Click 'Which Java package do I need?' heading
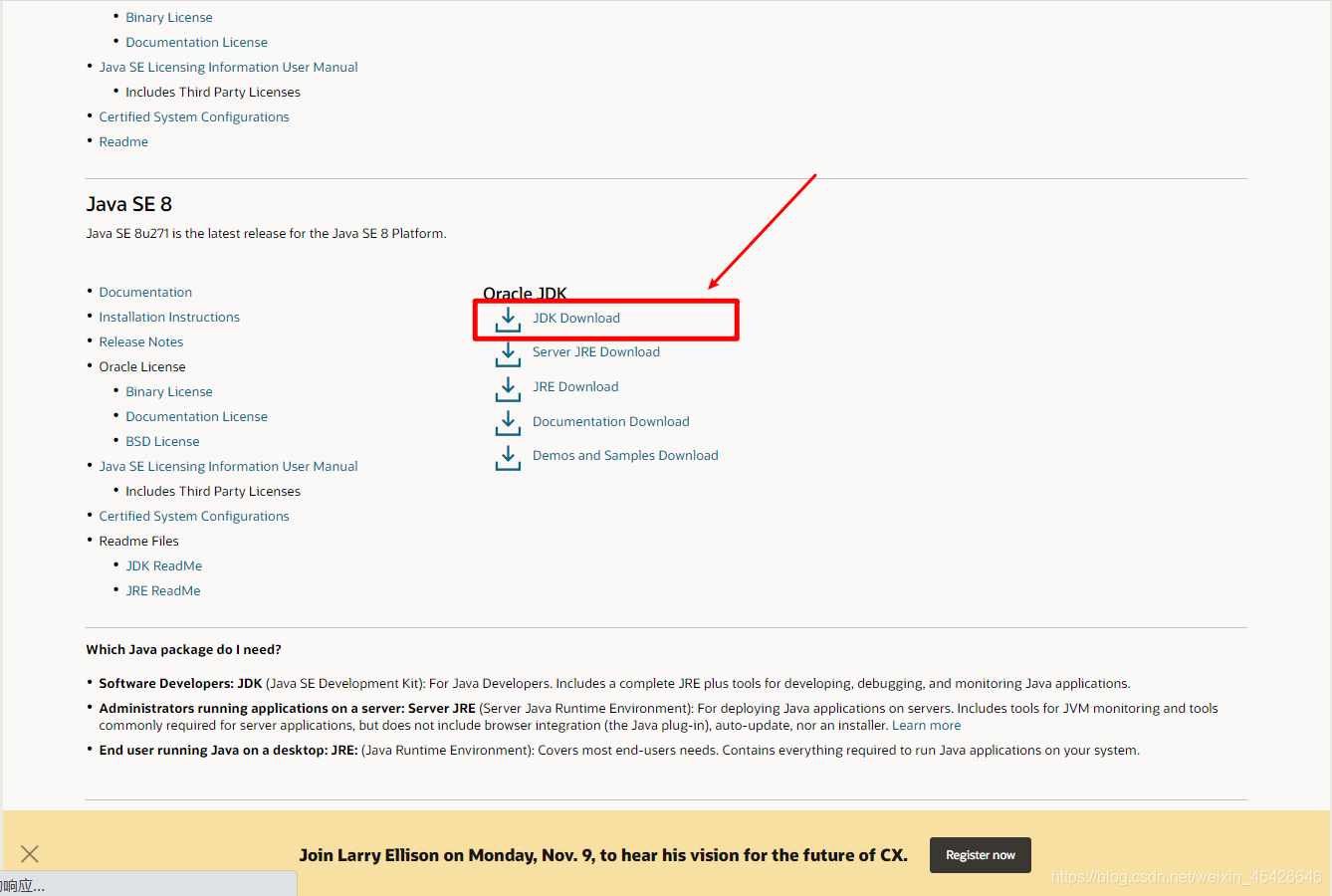Screen dimensions: 1332x896 183,649
